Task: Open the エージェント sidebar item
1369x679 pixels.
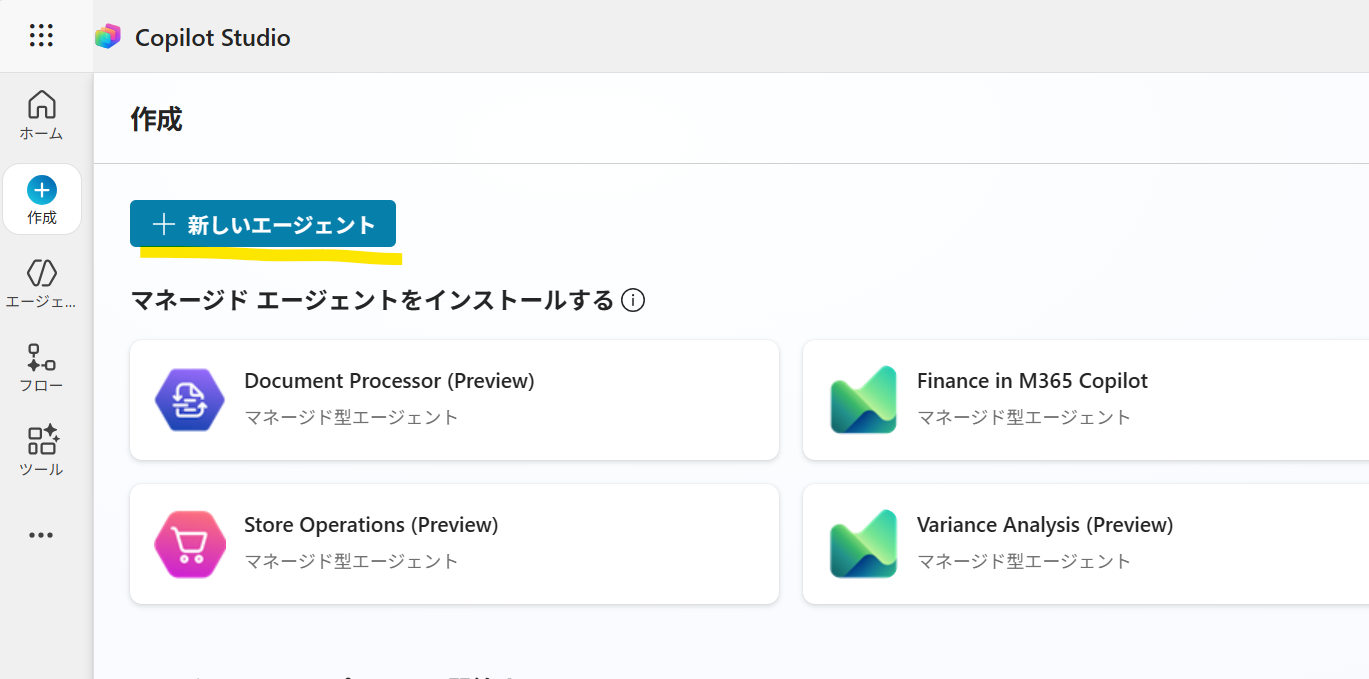Action: click(41, 284)
